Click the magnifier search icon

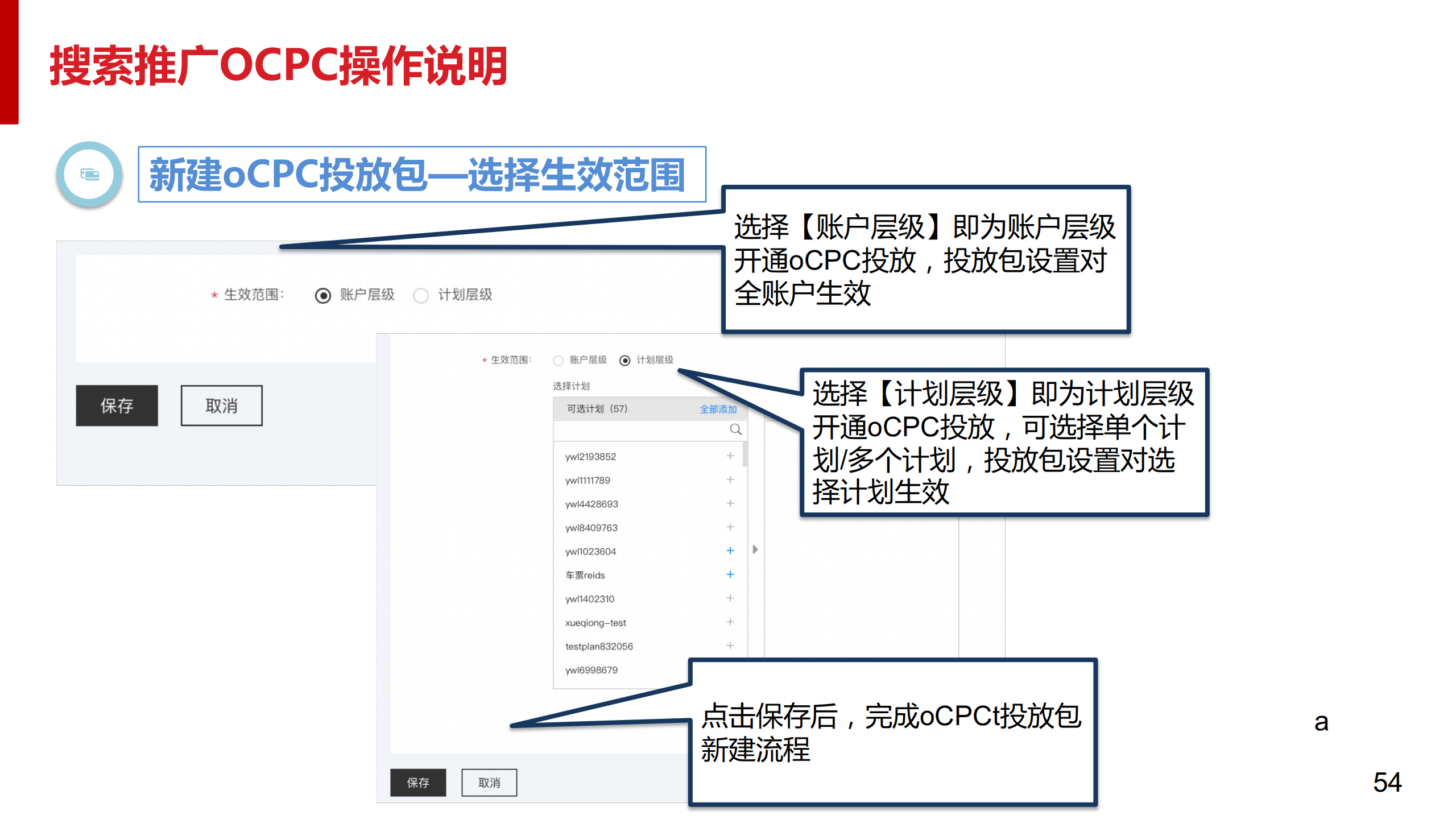(x=735, y=429)
